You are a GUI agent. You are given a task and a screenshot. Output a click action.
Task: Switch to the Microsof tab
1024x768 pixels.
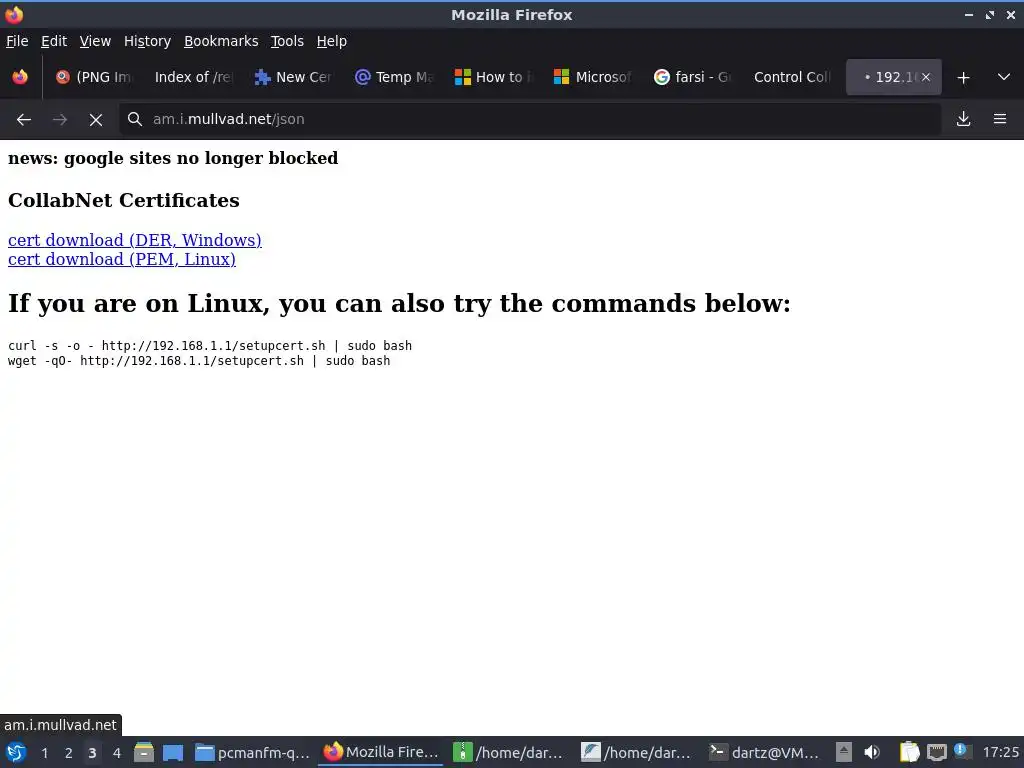[x=593, y=77]
